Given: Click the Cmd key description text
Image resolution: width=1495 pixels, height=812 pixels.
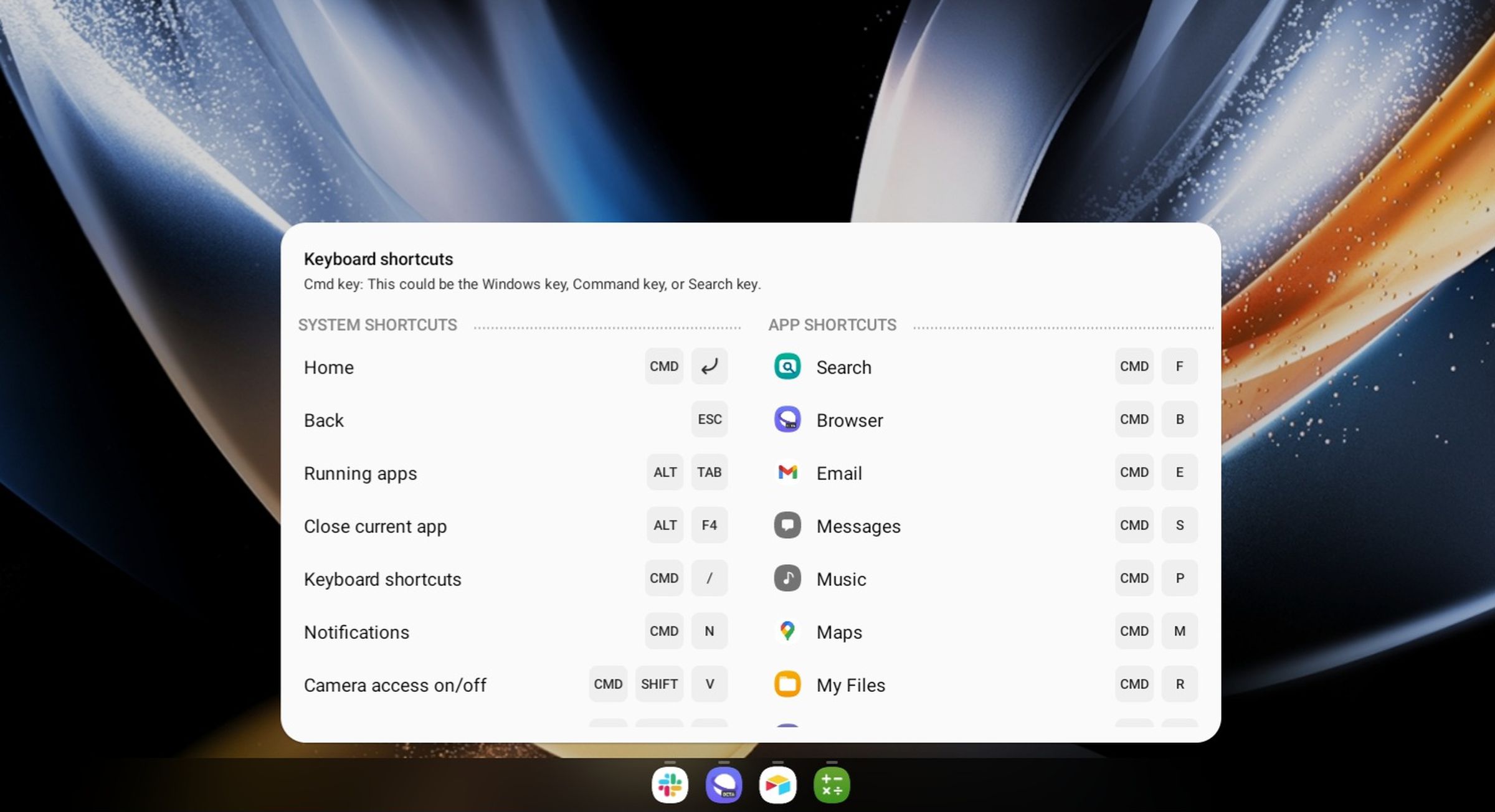Looking at the screenshot, I should pos(533,285).
